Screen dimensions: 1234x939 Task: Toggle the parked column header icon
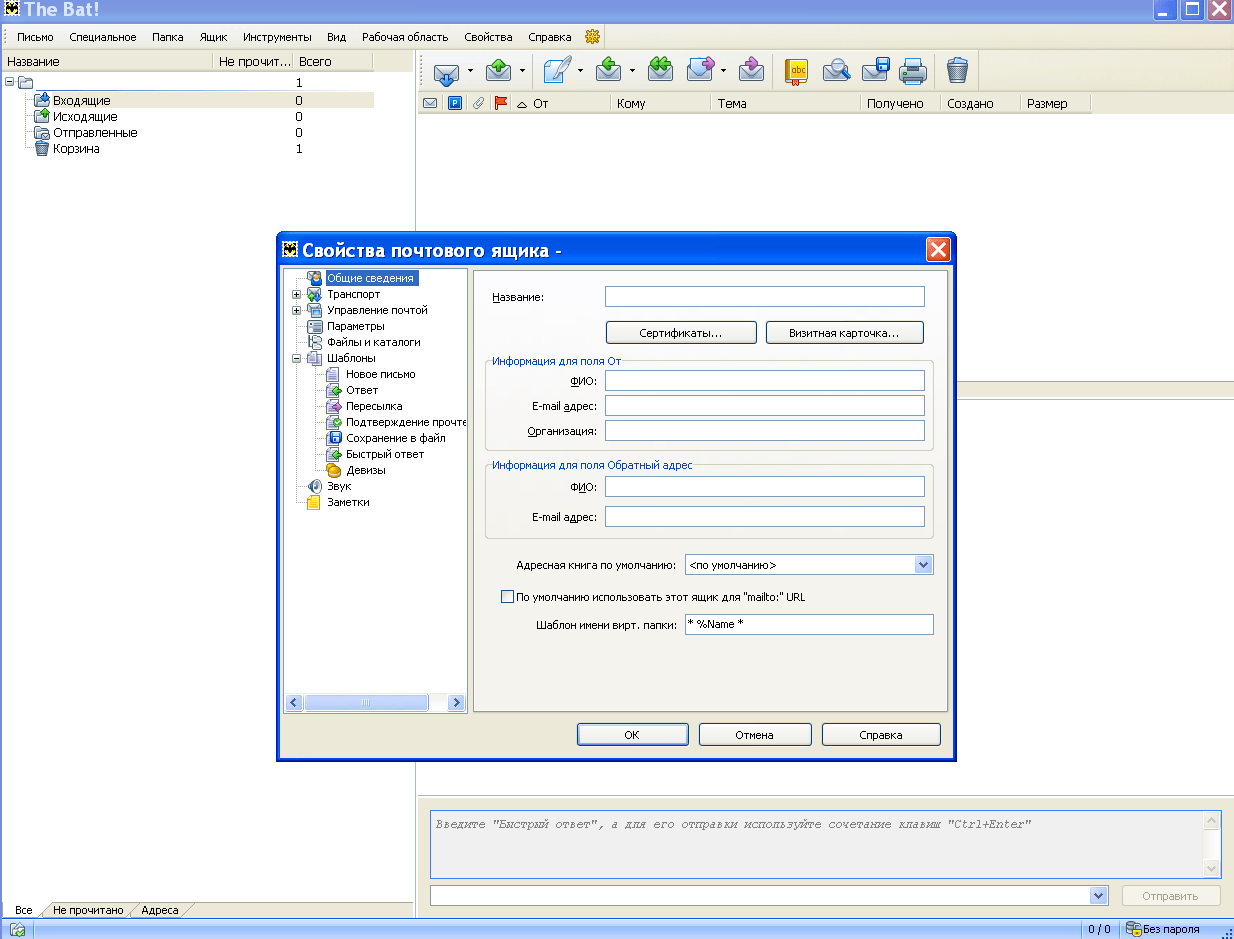455,103
